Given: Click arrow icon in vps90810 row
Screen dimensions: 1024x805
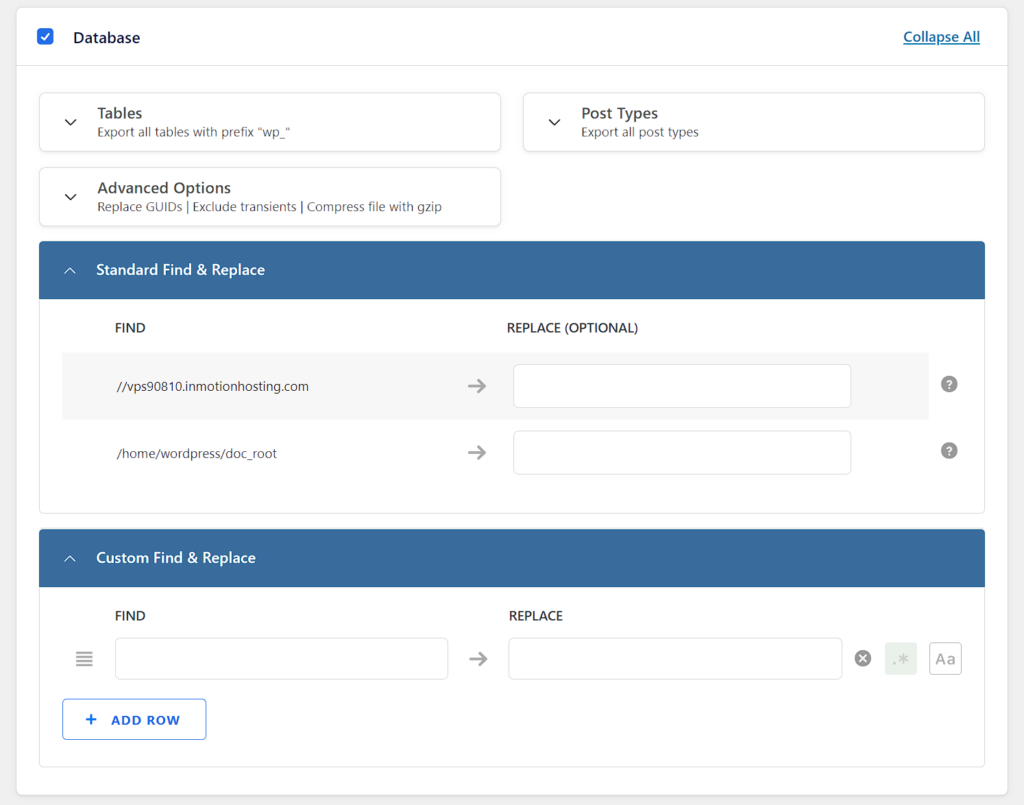Looking at the screenshot, I should click(x=477, y=386).
